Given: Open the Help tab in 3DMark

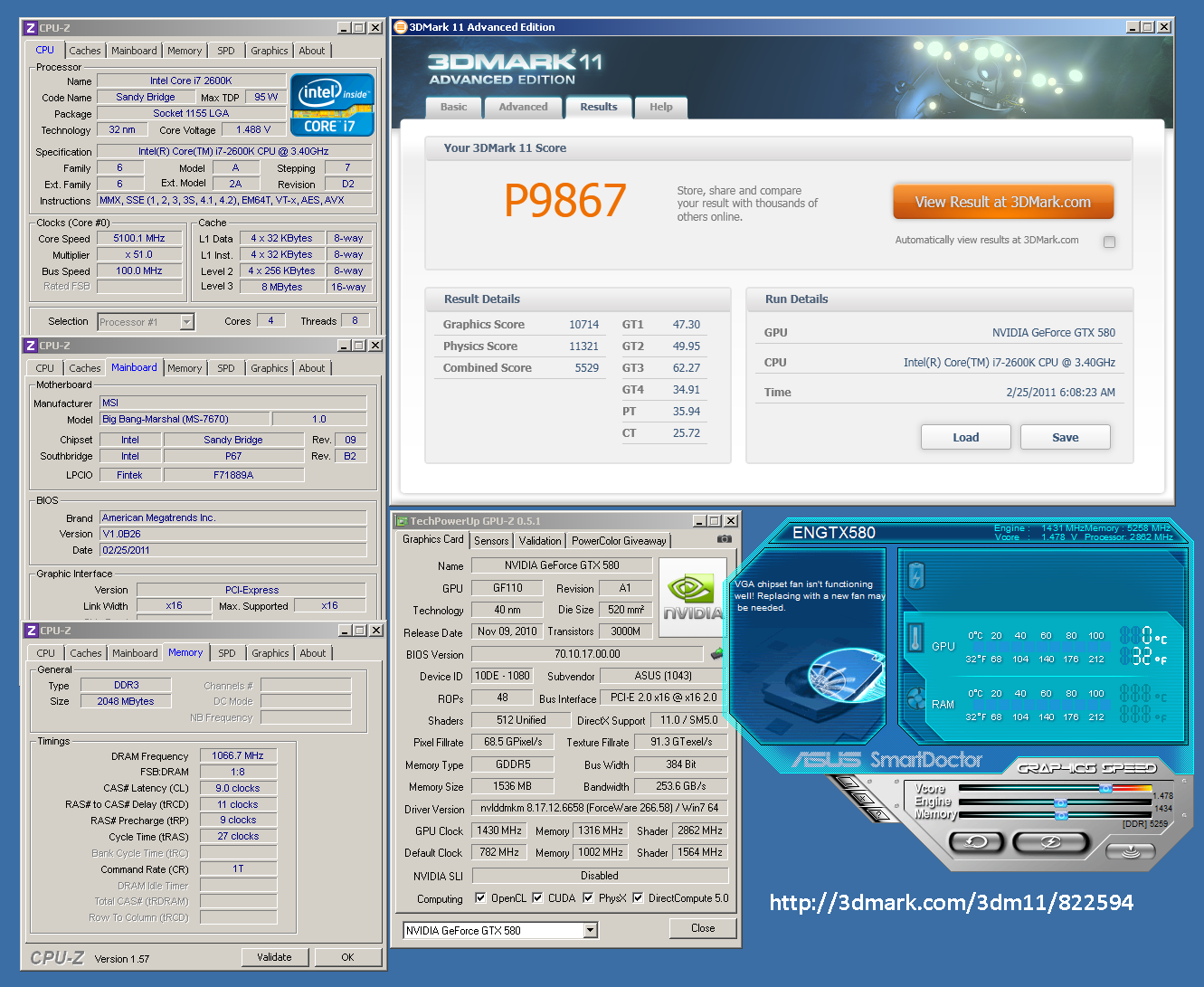Looking at the screenshot, I should (661, 107).
